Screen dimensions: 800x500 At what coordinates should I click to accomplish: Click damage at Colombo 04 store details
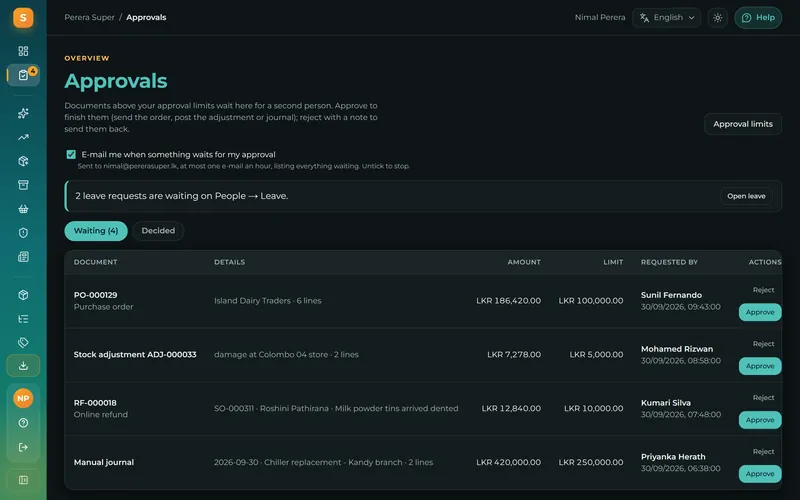286,355
